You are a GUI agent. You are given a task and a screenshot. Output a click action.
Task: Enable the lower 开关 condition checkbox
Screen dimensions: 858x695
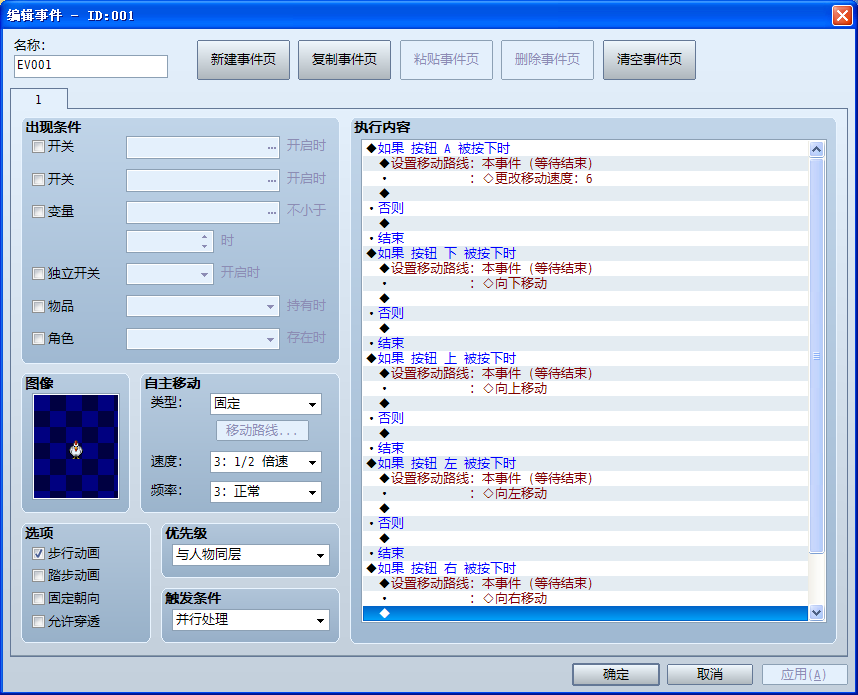point(38,179)
